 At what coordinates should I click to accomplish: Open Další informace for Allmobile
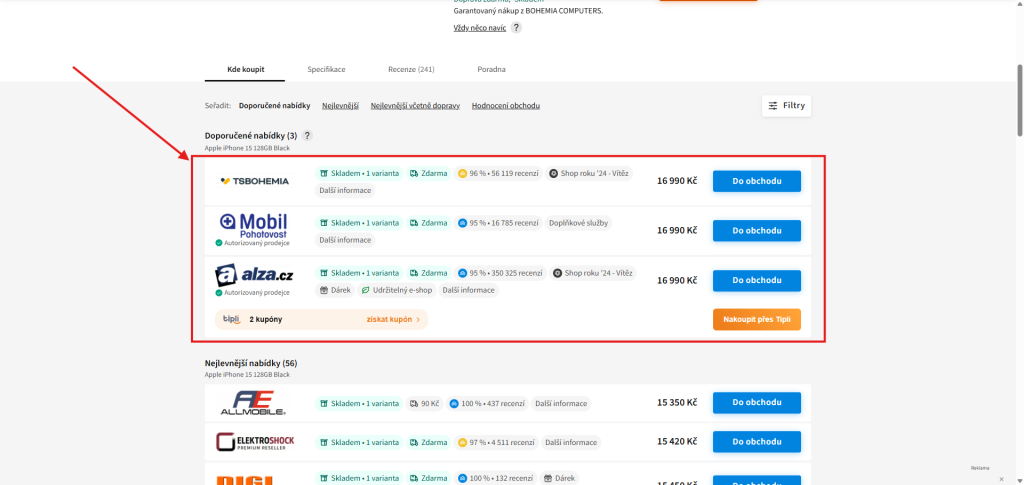(x=560, y=403)
